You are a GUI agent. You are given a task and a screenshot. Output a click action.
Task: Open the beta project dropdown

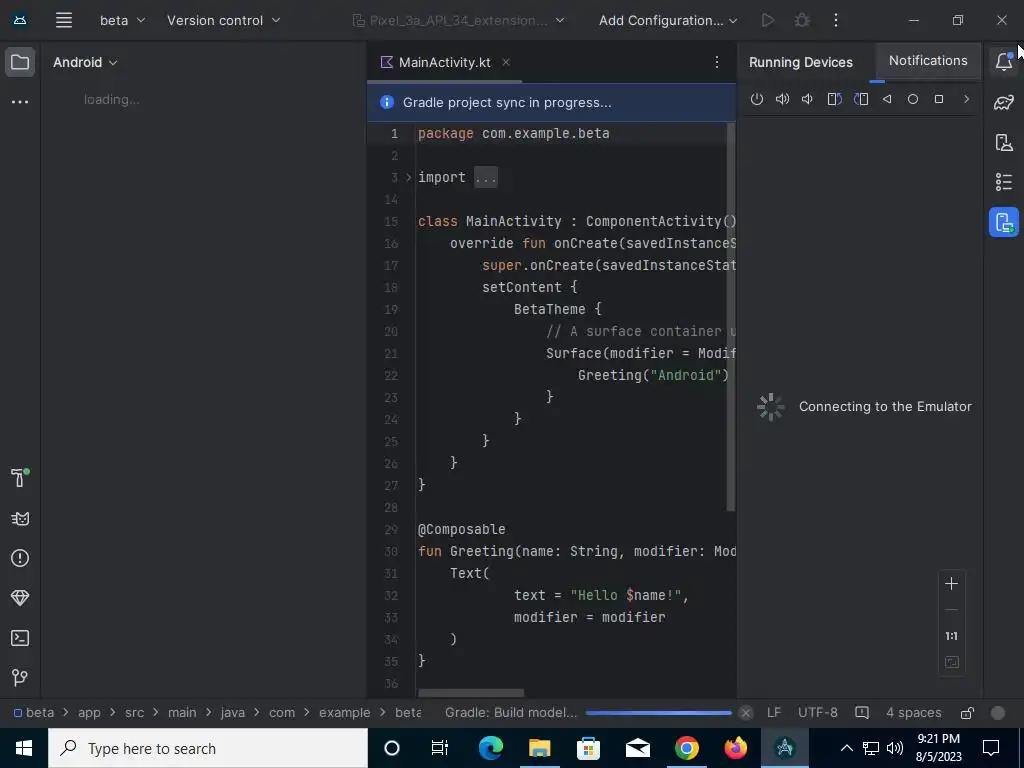tap(122, 20)
